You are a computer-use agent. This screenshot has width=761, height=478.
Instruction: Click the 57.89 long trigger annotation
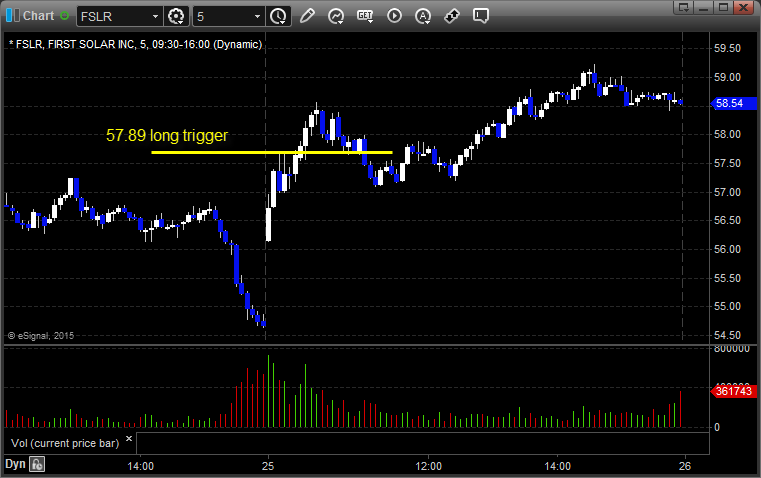pyautogui.click(x=167, y=135)
